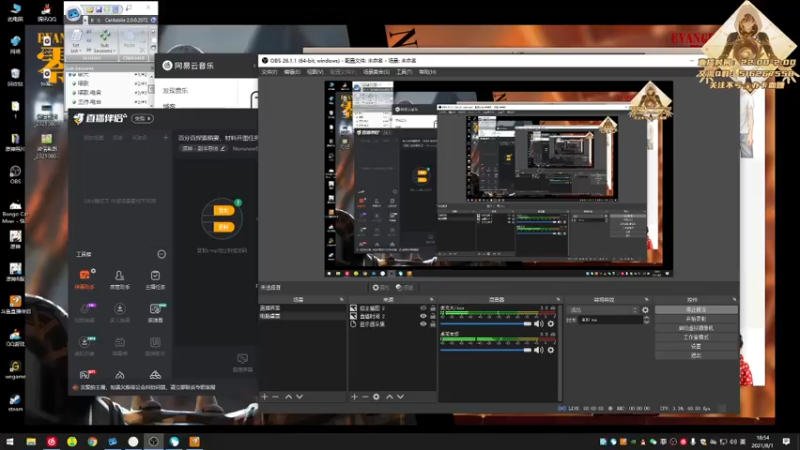800x450 pixels.
Task: Click Set List icon in Cantabile ribbon
Action: (76, 40)
